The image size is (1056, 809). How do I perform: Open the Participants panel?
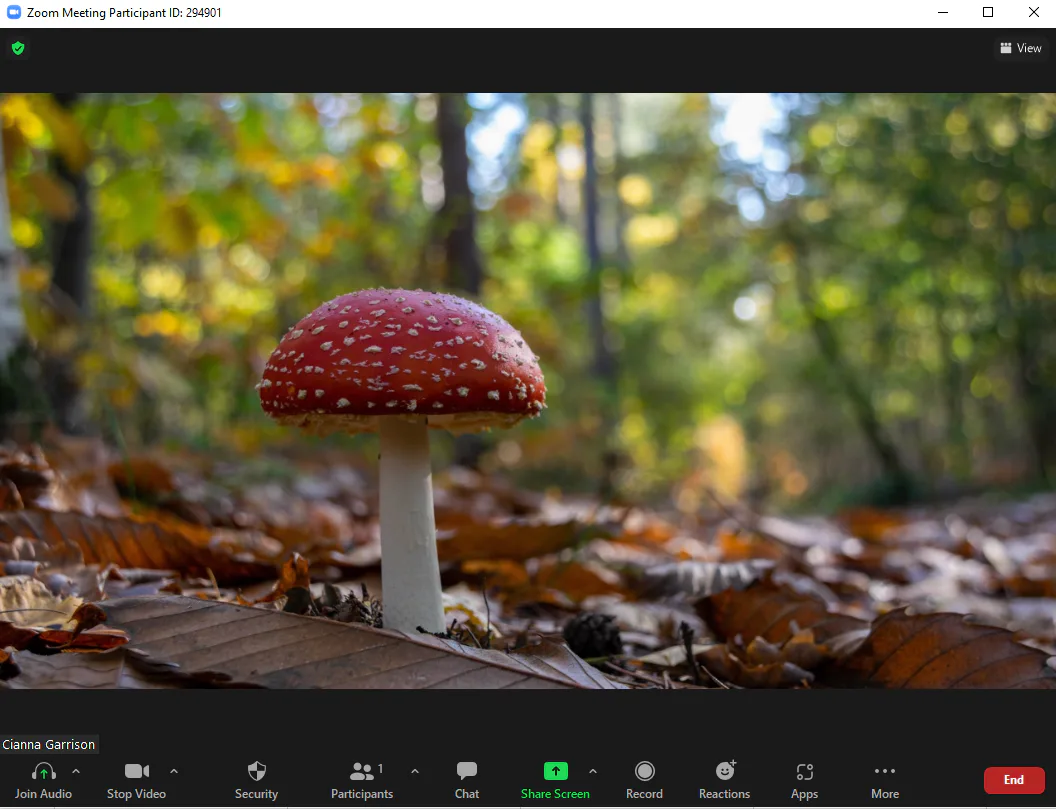point(362,780)
